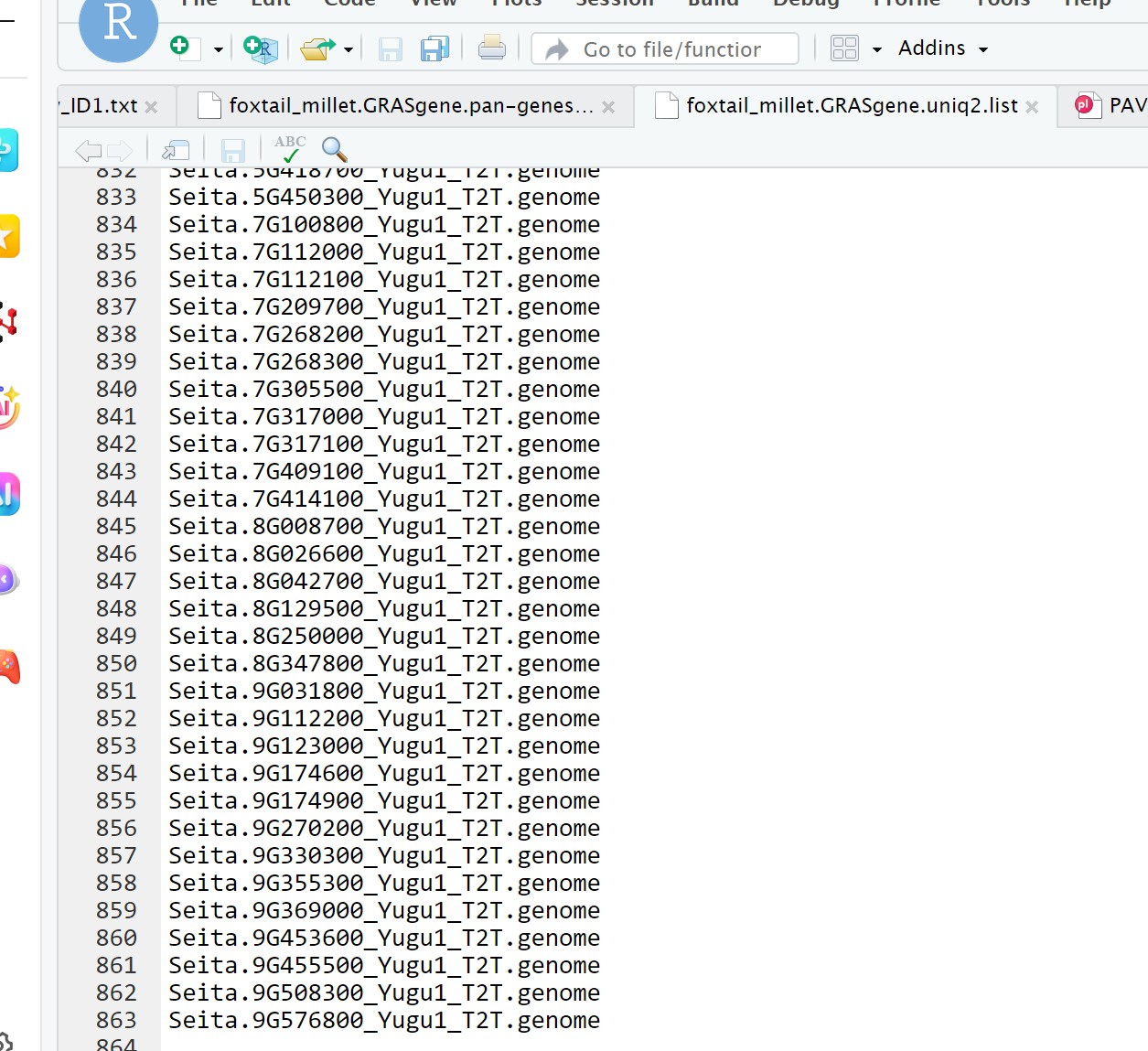
Task: Expand the recent files dropdown beside the folder
Action: point(349,49)
